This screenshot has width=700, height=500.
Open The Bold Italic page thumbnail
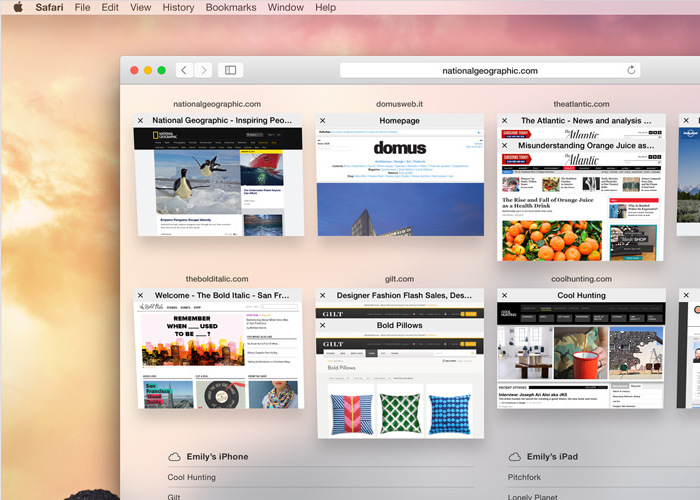pos(221,355)
